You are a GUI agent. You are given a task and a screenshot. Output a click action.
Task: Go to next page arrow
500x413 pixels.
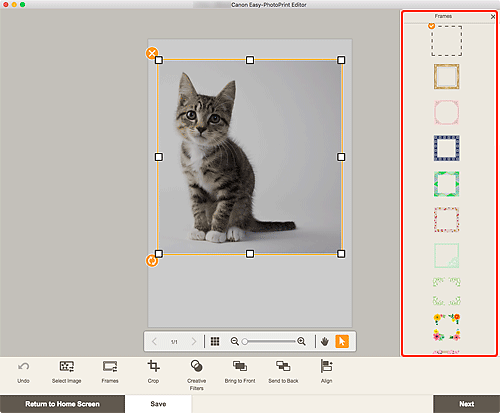[x=194, y=341]
